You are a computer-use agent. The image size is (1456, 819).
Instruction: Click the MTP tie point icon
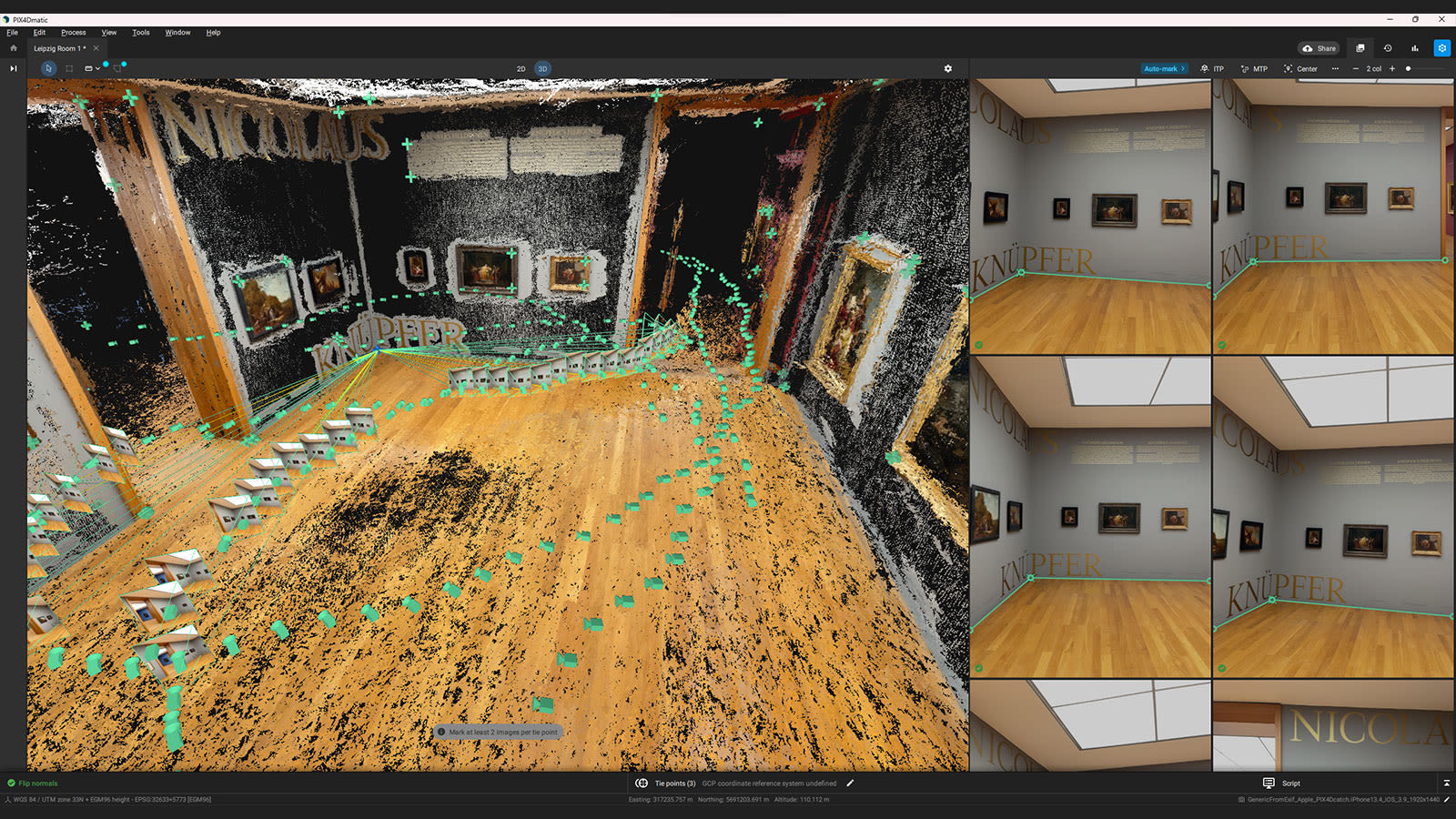(1245, 68)
